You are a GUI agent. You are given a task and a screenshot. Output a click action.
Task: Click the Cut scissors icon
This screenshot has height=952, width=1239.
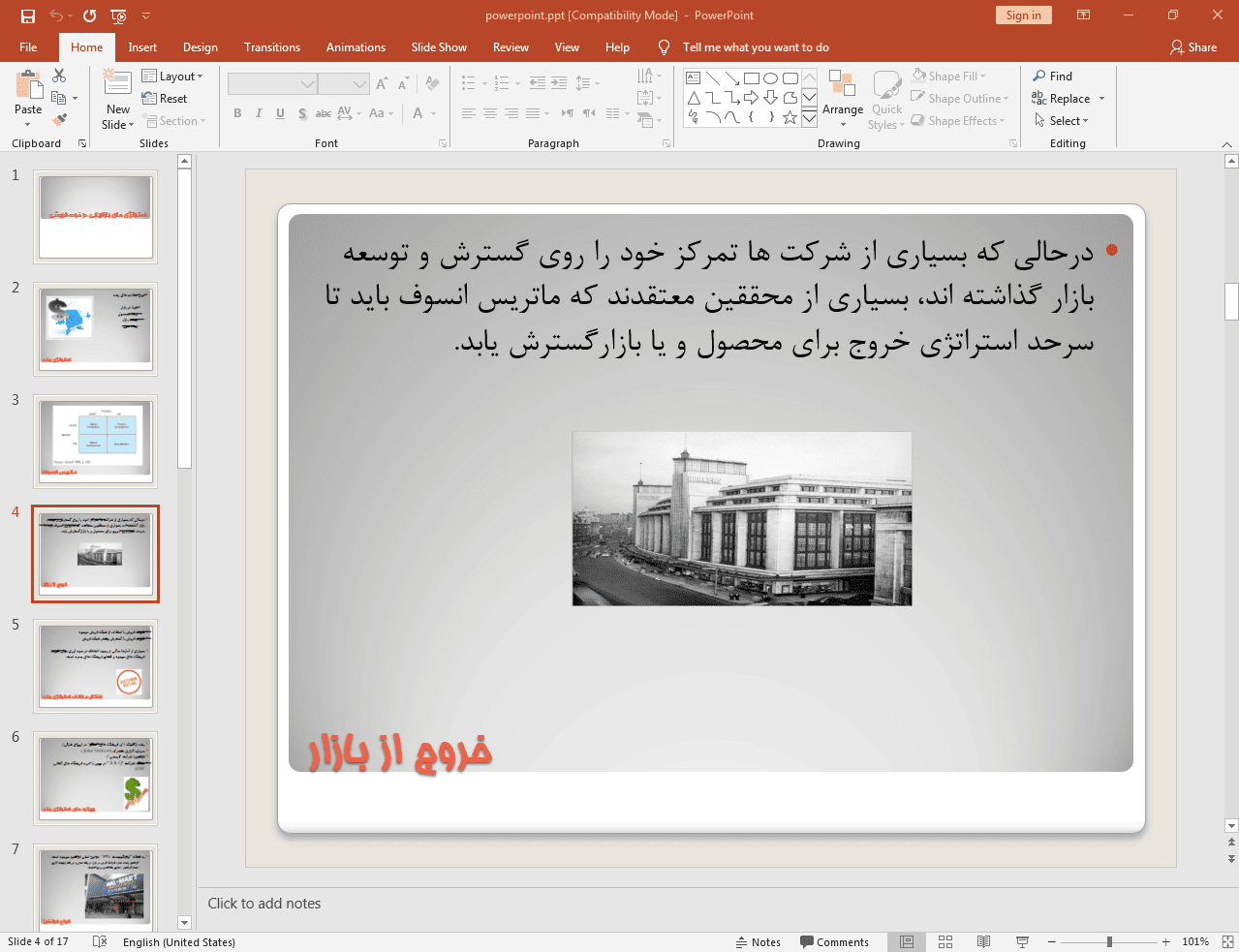click(59, 76)
